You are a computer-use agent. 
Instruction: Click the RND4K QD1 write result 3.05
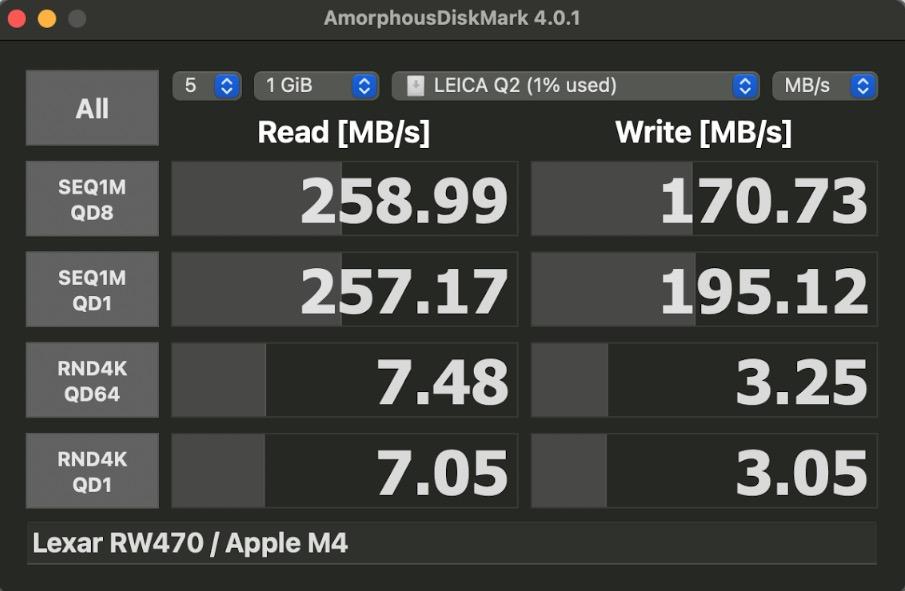[800, 473]
